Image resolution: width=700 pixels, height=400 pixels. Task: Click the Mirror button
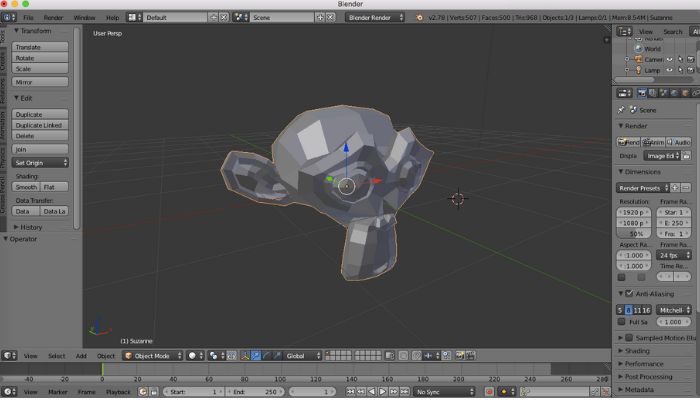point(40,82)
